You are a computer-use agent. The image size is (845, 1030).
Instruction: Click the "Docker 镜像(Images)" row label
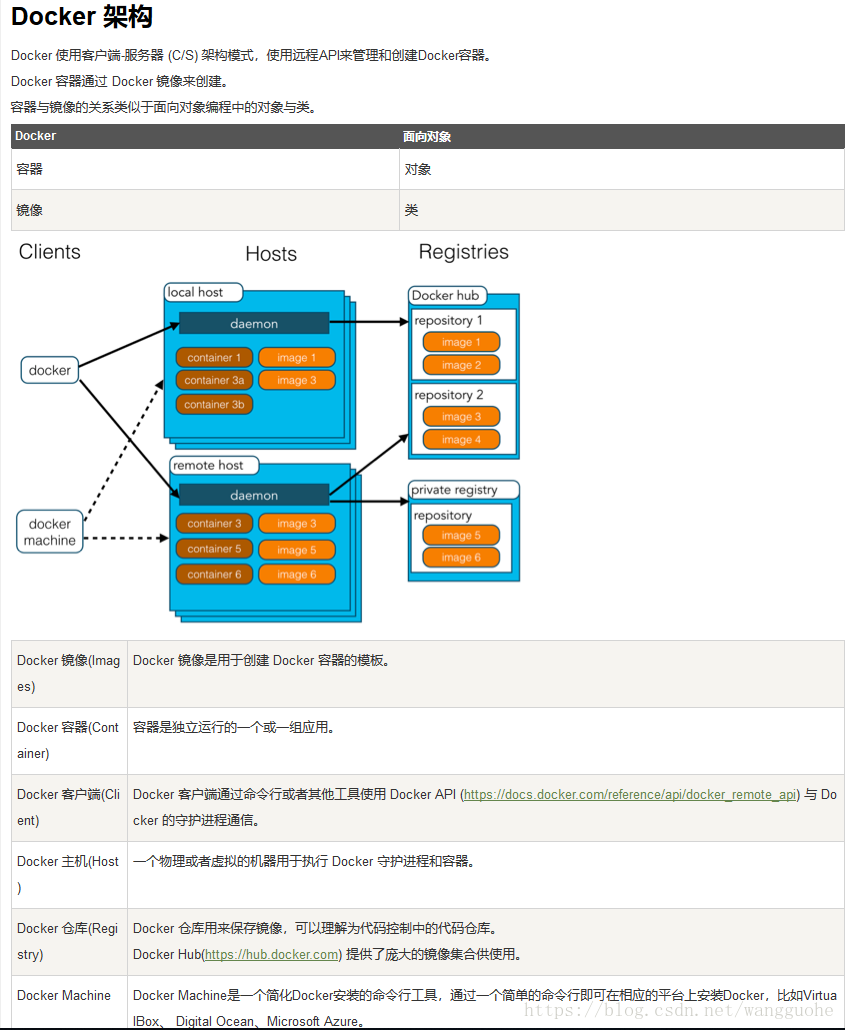69,673
